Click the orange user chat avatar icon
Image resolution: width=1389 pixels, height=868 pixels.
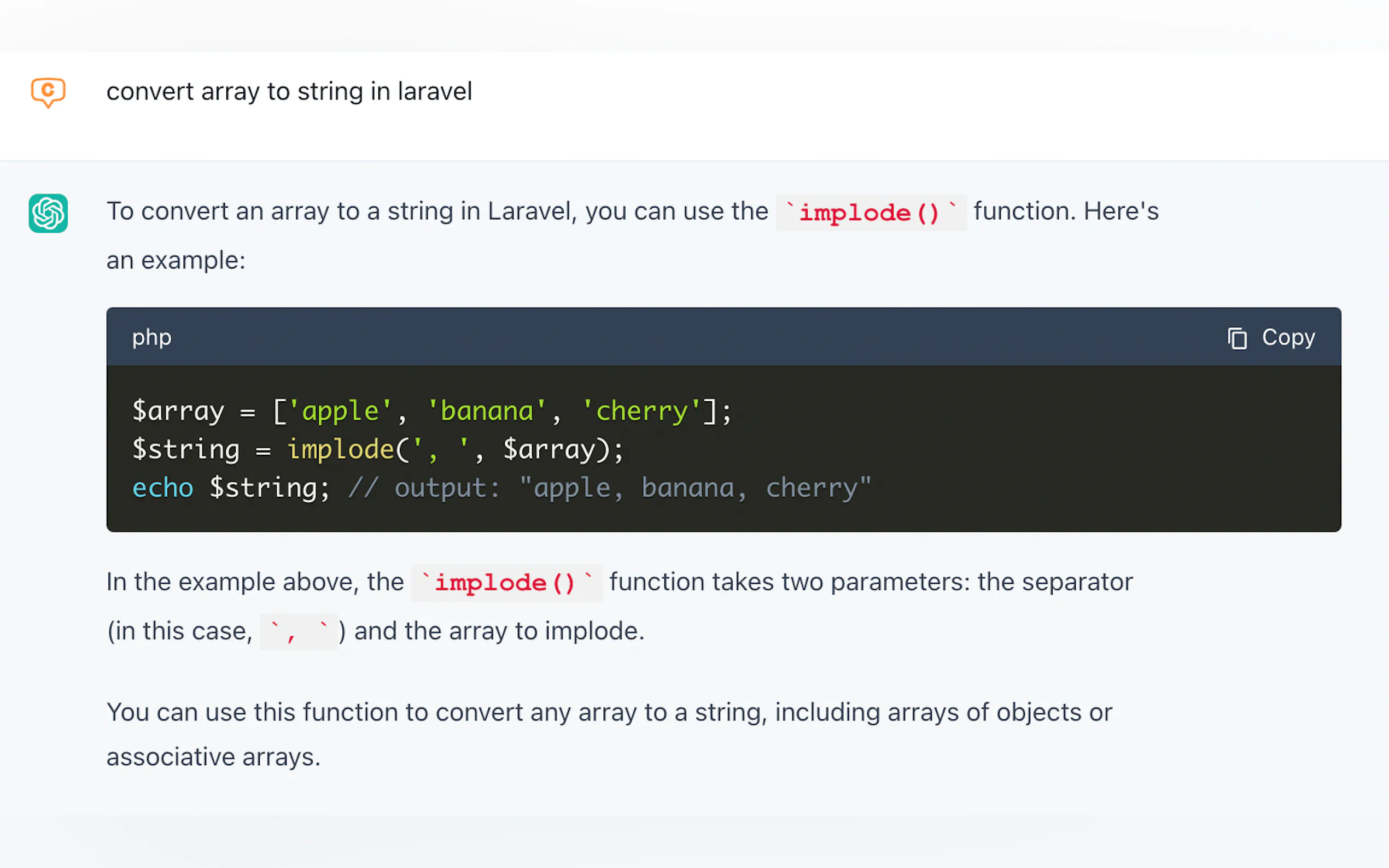[48, 92]
